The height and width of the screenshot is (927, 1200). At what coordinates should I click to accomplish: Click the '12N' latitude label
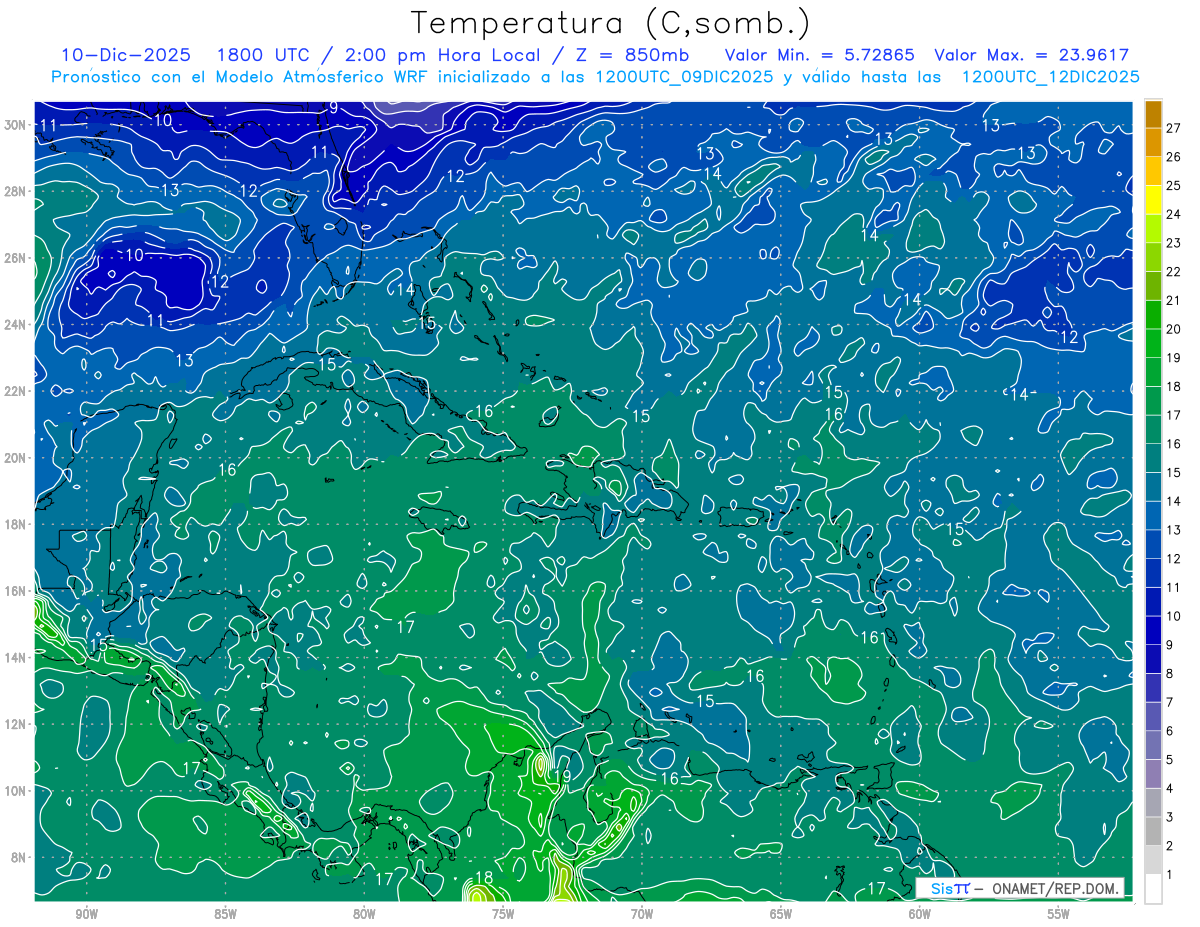point(17,723)
